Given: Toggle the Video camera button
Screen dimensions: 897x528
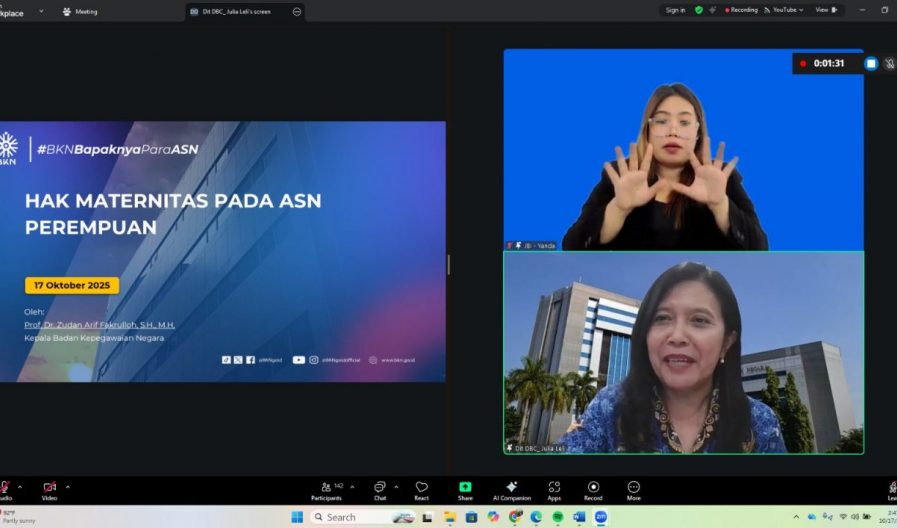Looking at the screenshot, I should (x=49, y=488).
